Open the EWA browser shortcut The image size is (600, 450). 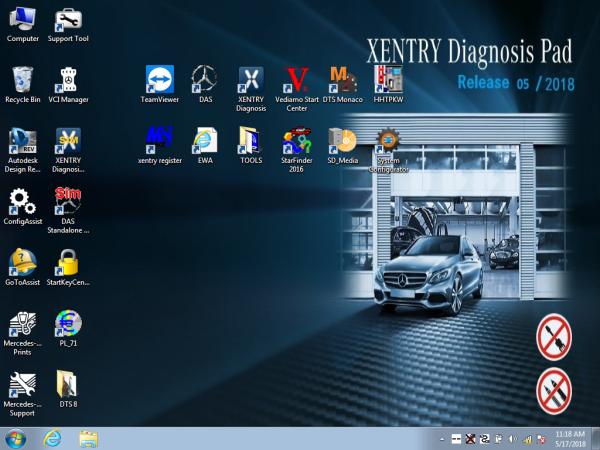click(205, 145)
